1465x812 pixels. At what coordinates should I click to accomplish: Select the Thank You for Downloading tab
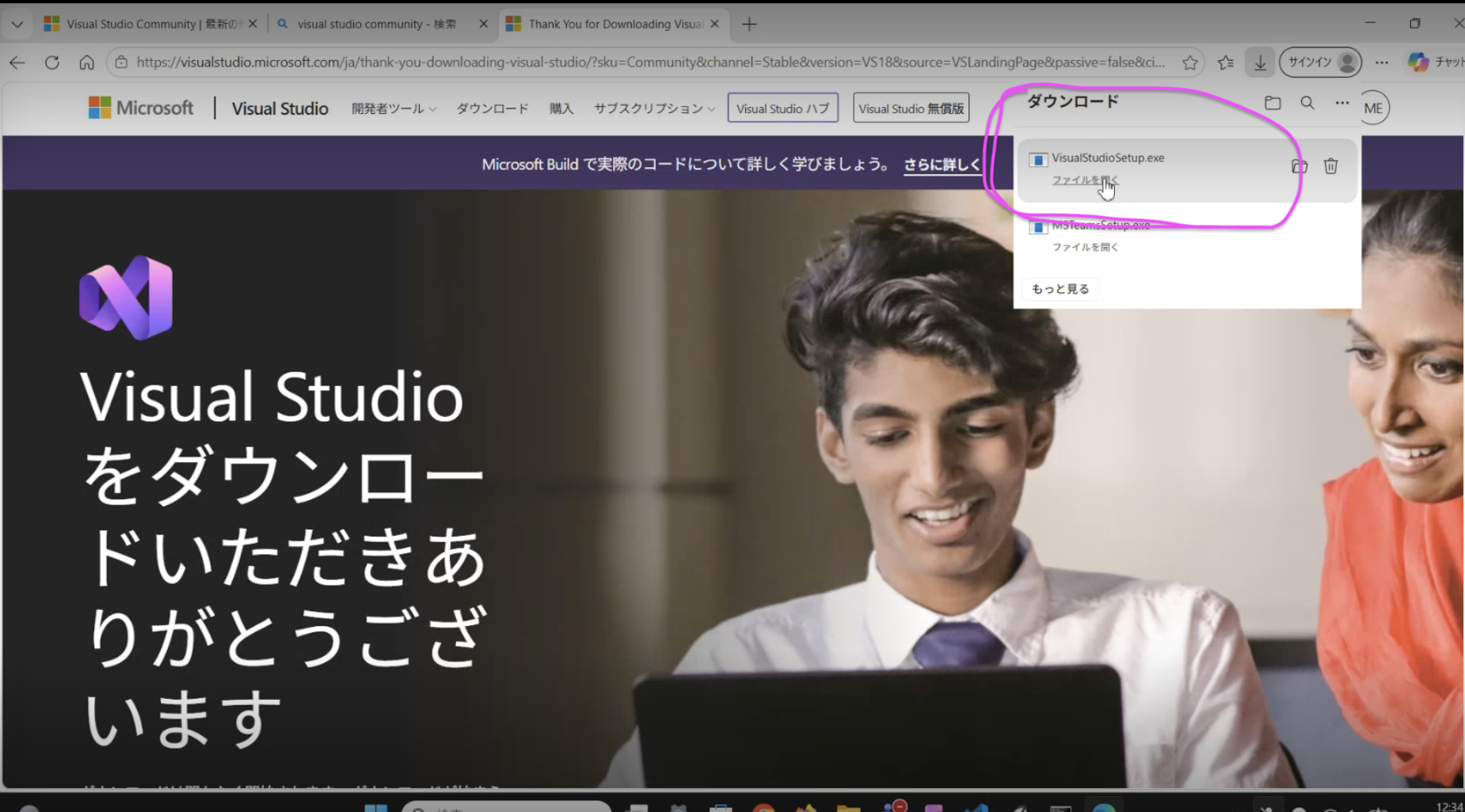pos(614,24)
